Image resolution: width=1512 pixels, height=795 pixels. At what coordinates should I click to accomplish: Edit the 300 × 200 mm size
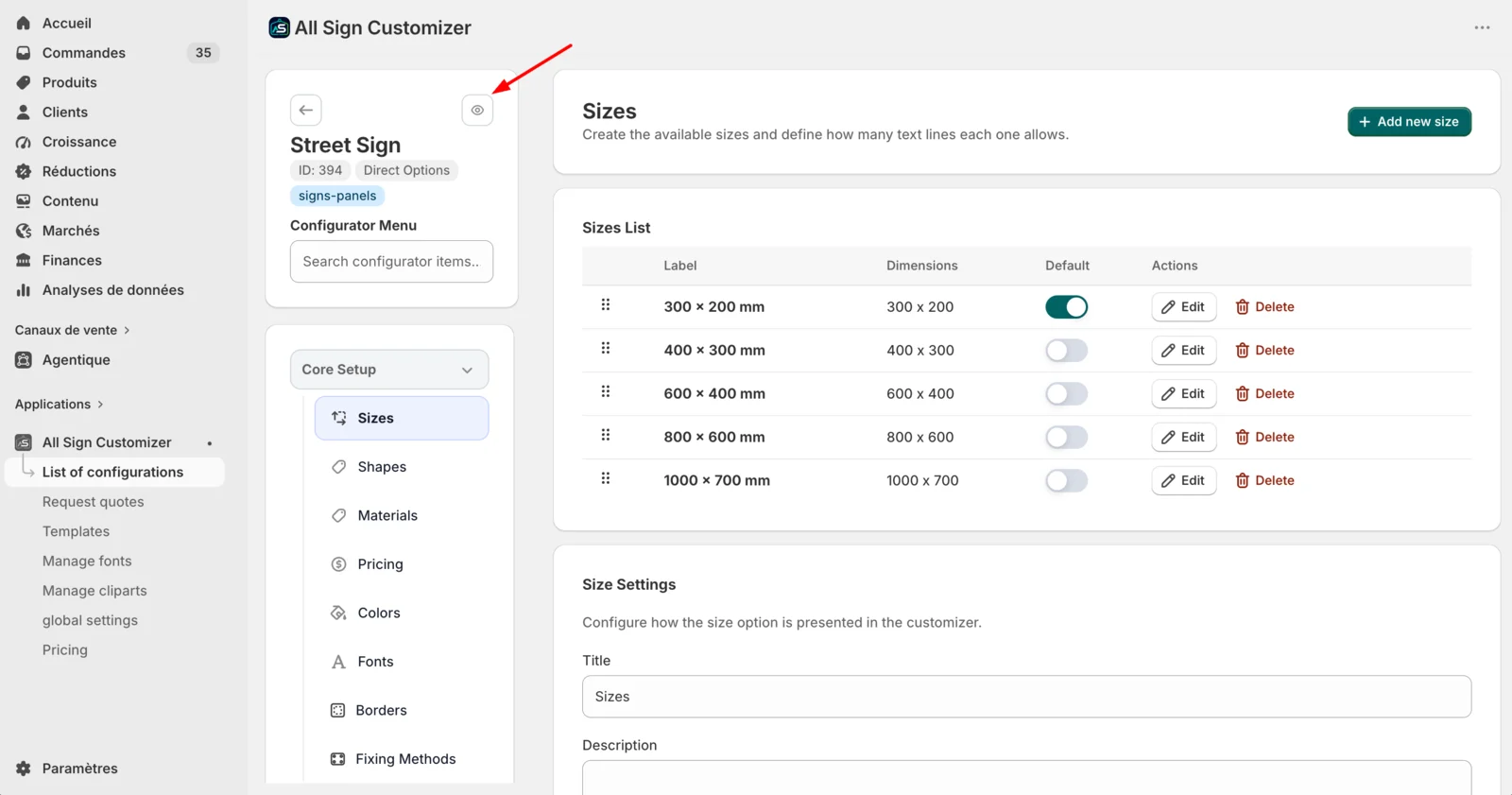pos(1183,307)
